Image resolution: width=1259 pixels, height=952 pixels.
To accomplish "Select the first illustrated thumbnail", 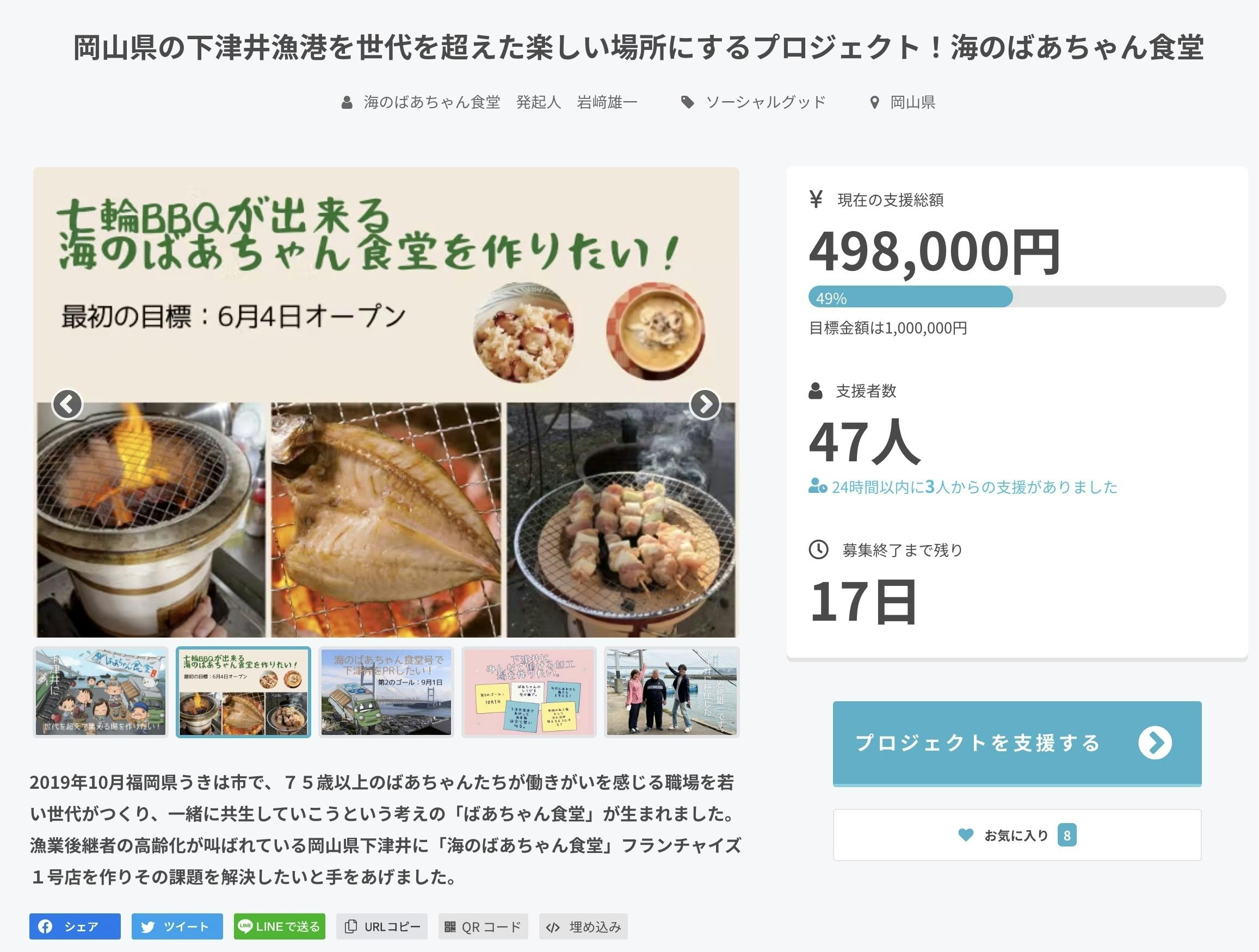I will point(101,692).
